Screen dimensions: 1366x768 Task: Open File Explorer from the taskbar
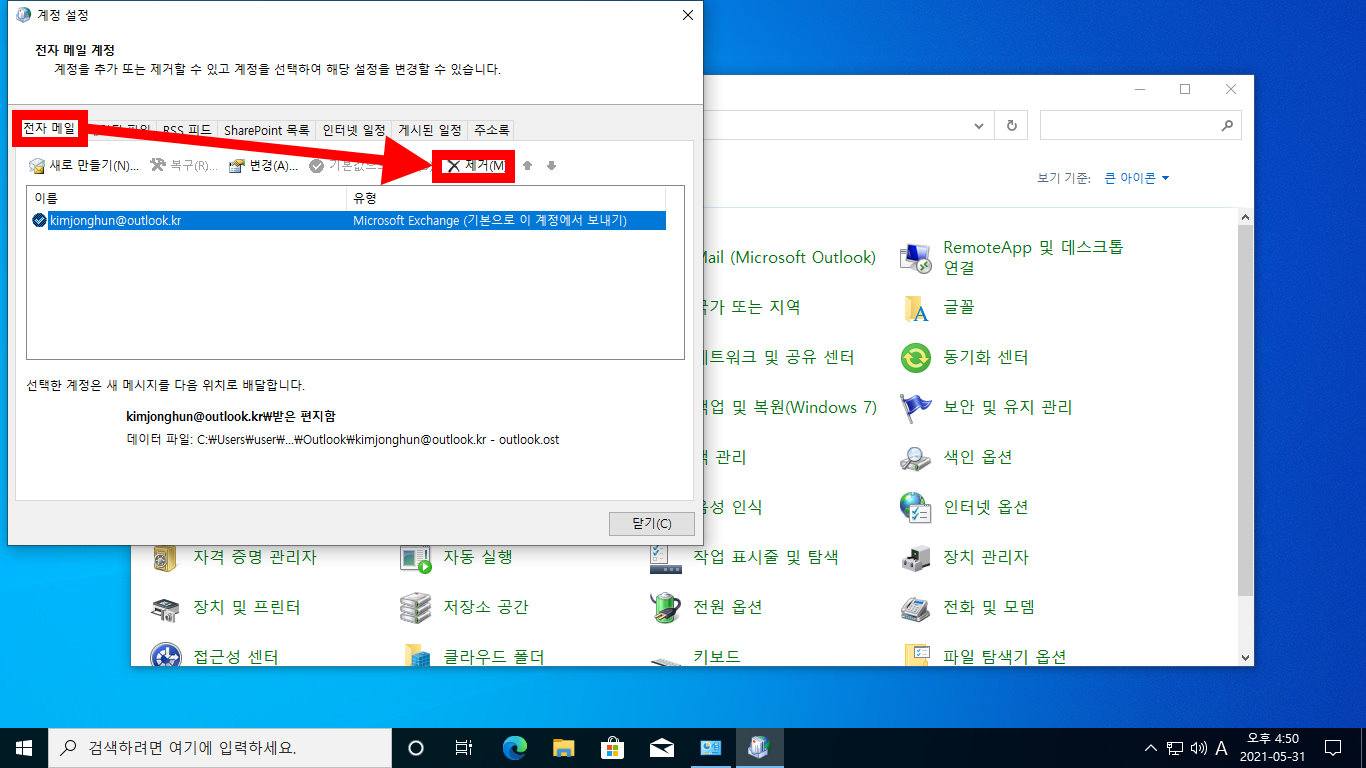[x=564, y=747]
